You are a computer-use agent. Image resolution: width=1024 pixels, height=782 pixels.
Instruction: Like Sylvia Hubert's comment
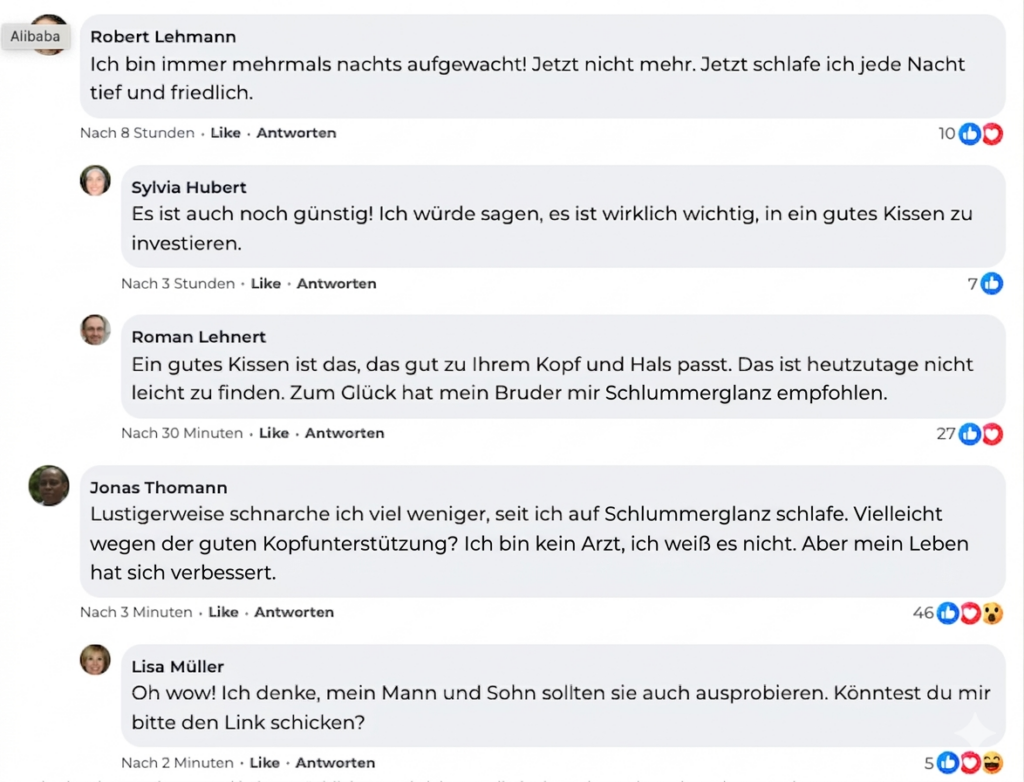click(265, 284)
